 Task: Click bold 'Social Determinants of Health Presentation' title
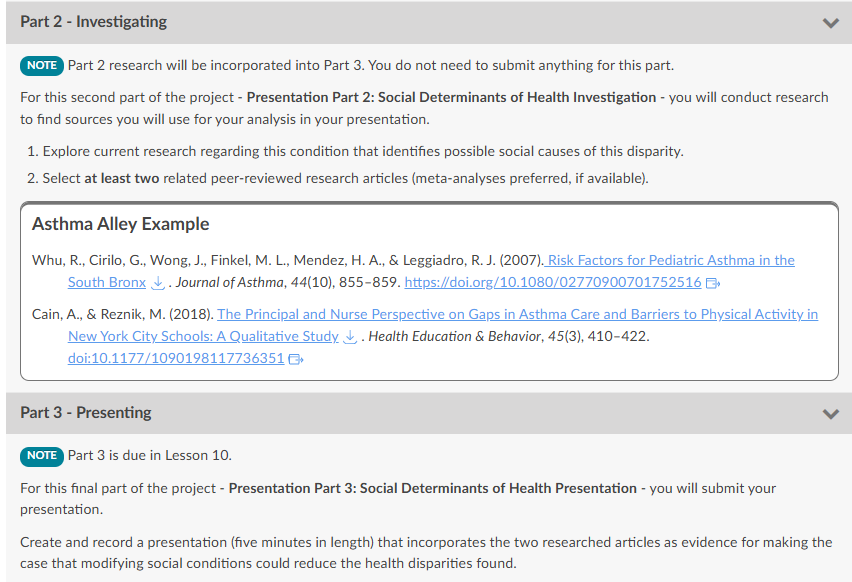pyautogui.click(x=432, y=488)
